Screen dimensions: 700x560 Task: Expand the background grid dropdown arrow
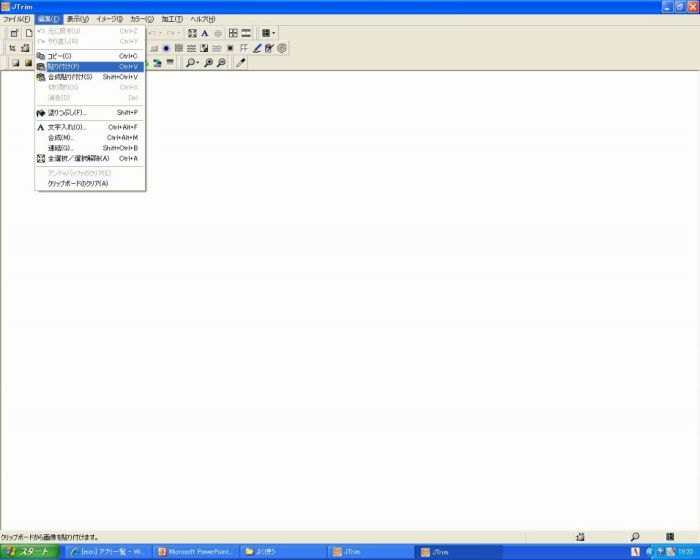tap(274, 33)
